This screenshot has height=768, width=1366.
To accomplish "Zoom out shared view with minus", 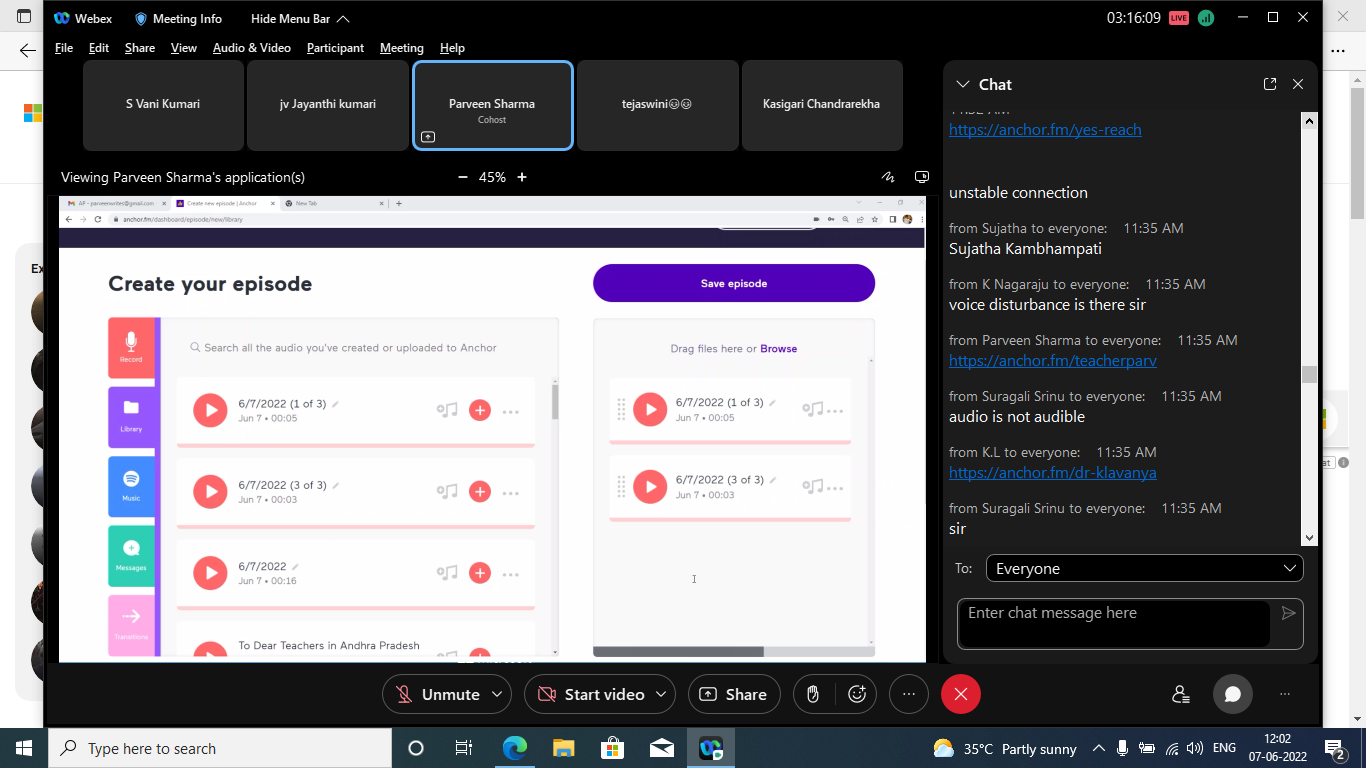I will (x=462, y=177).
